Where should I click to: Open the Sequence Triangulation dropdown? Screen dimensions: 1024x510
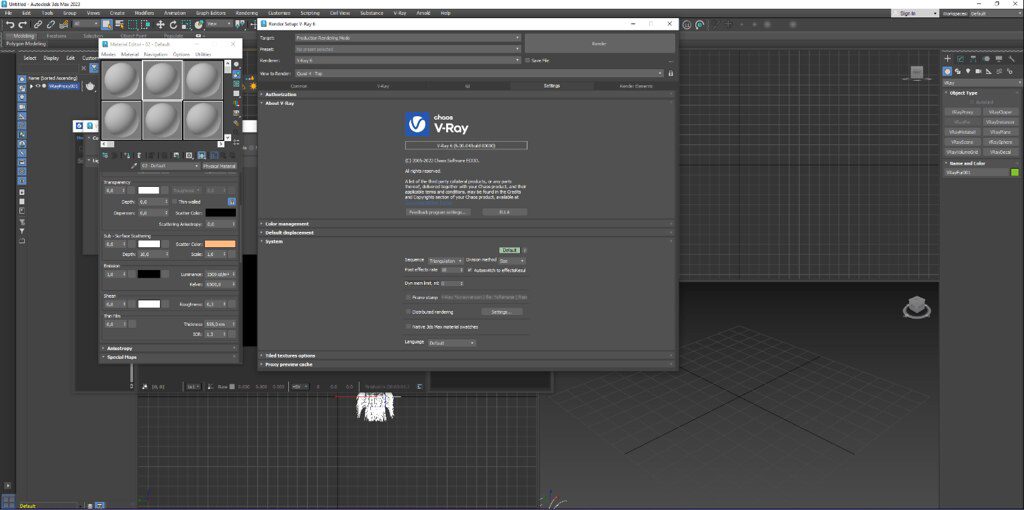pos(446,261)
